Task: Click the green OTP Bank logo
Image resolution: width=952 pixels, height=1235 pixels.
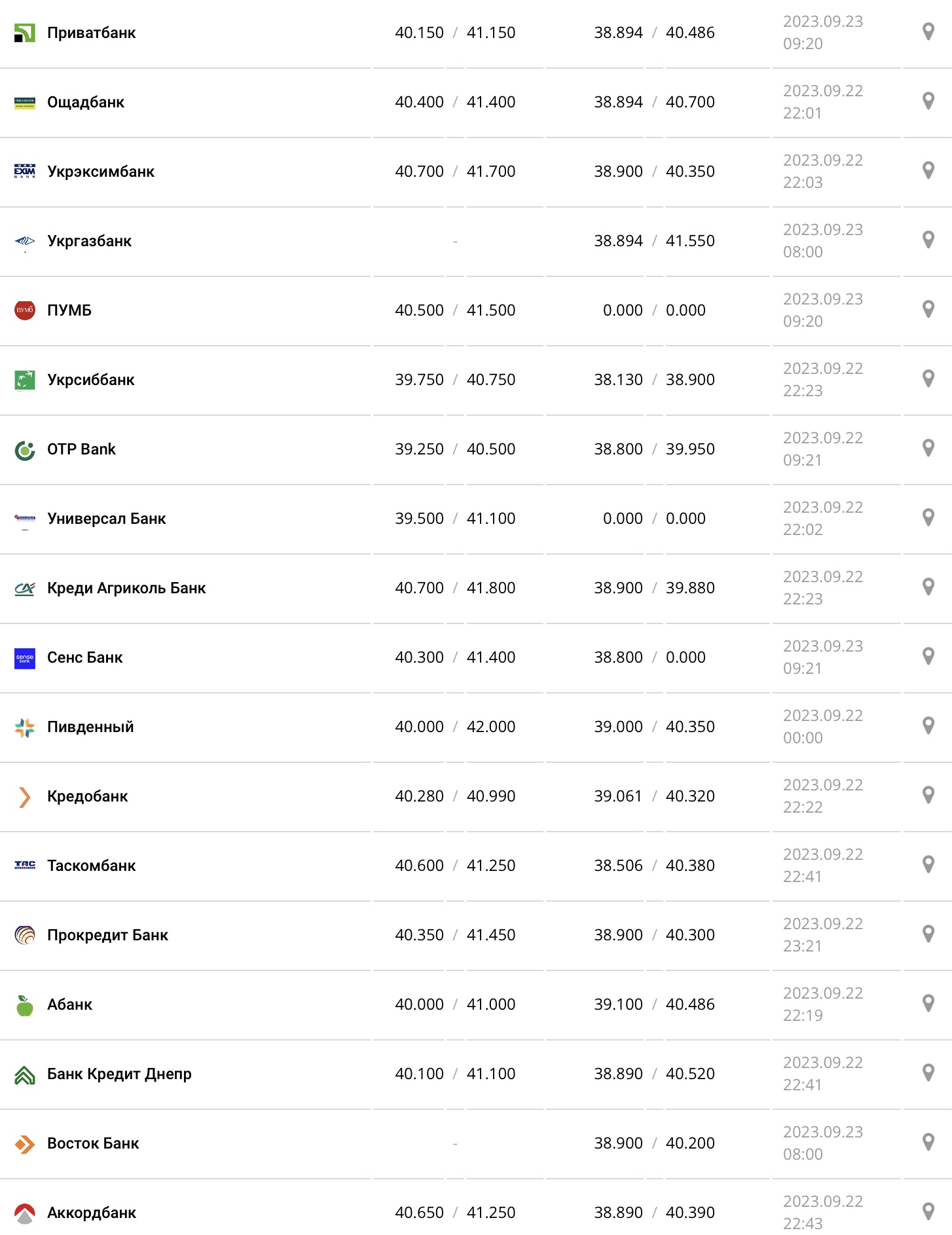Action: pos(25,450)
